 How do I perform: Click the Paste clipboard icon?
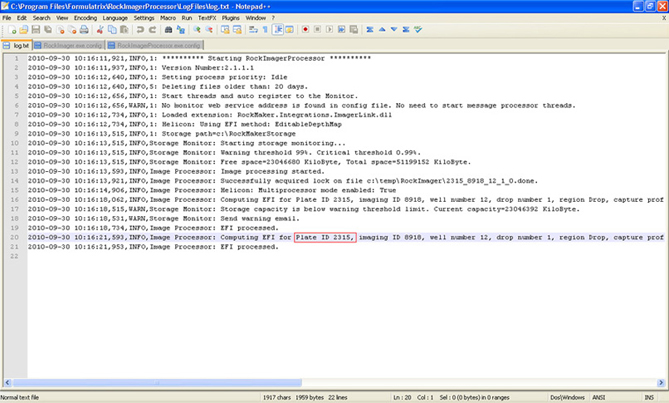(x=124, y=29)
